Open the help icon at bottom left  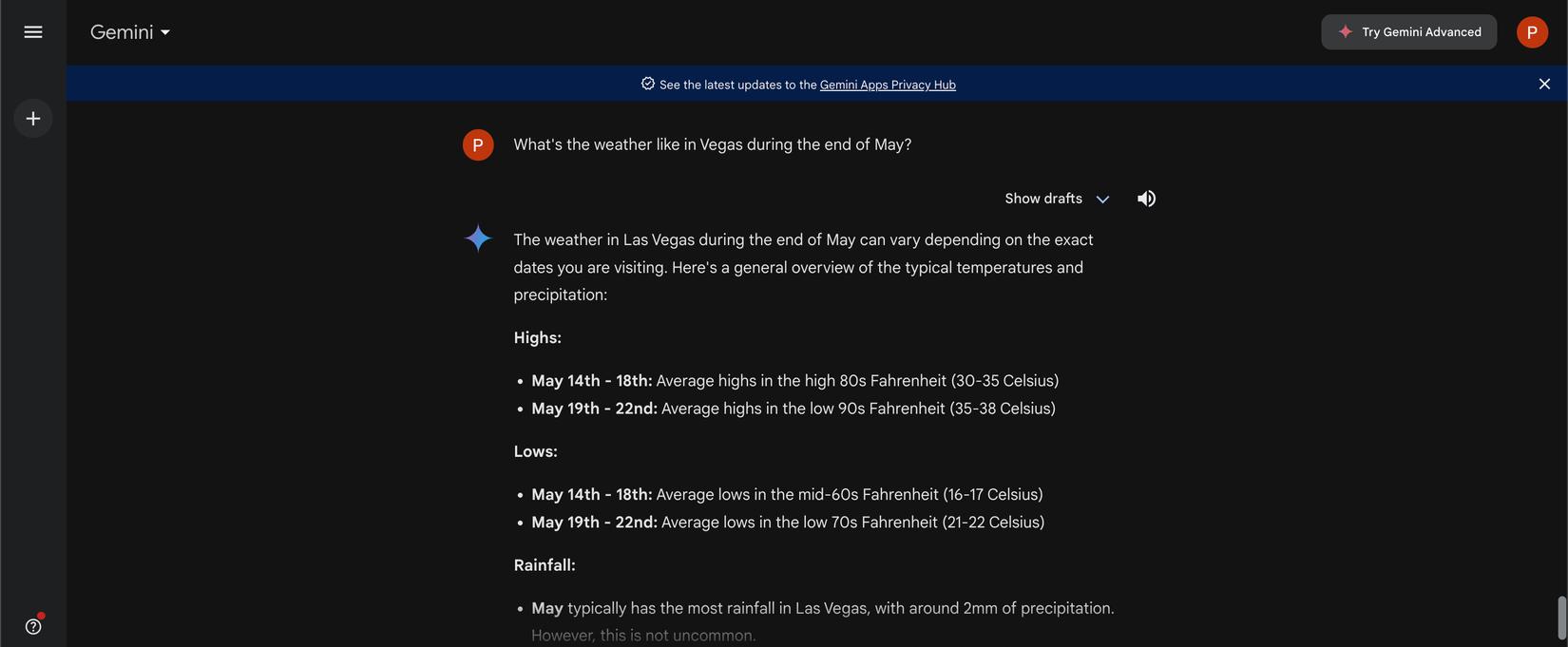click(33, 626)
